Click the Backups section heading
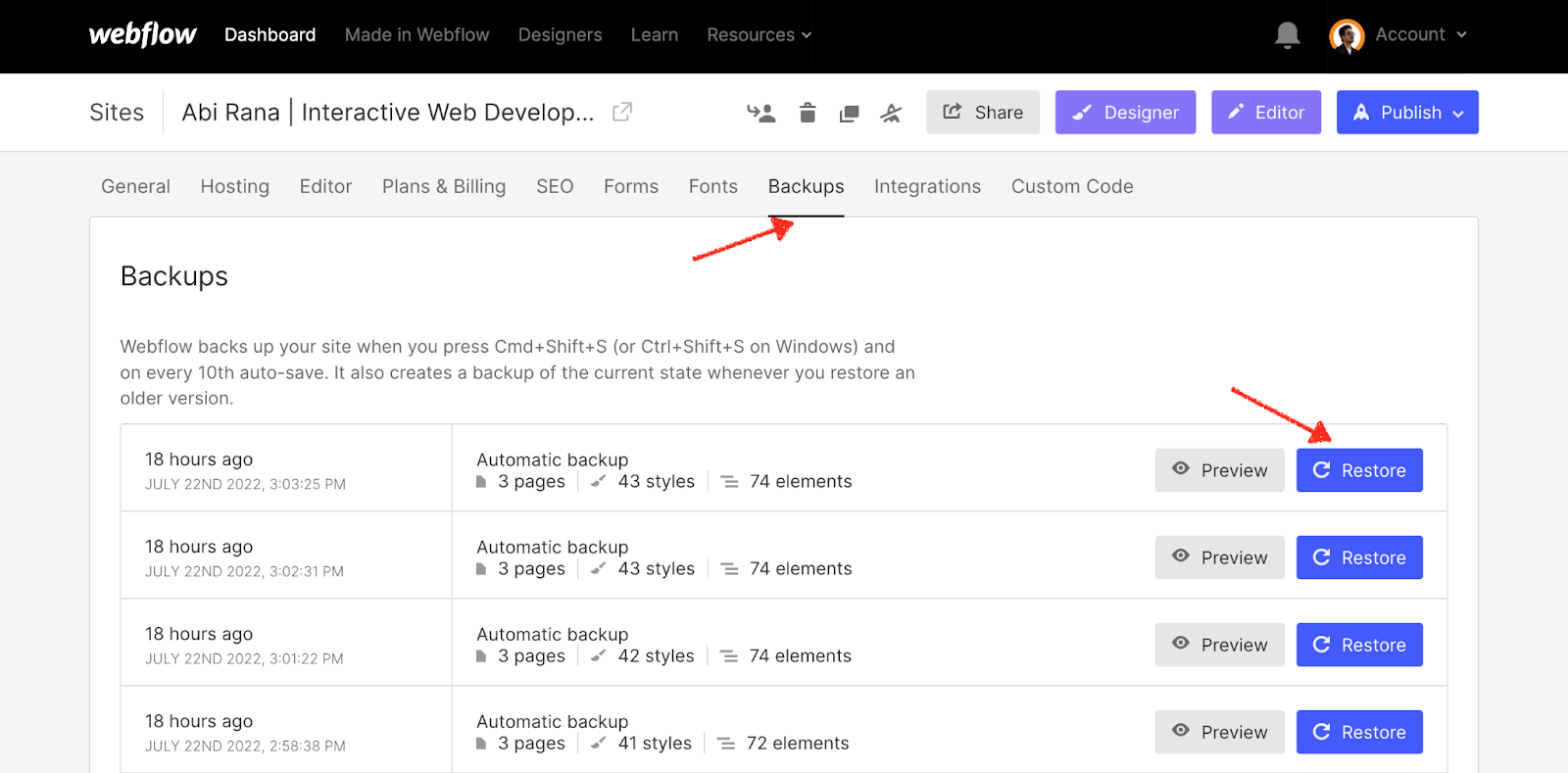The height and width of the screenshot is (773, 1568). (174, 276)
